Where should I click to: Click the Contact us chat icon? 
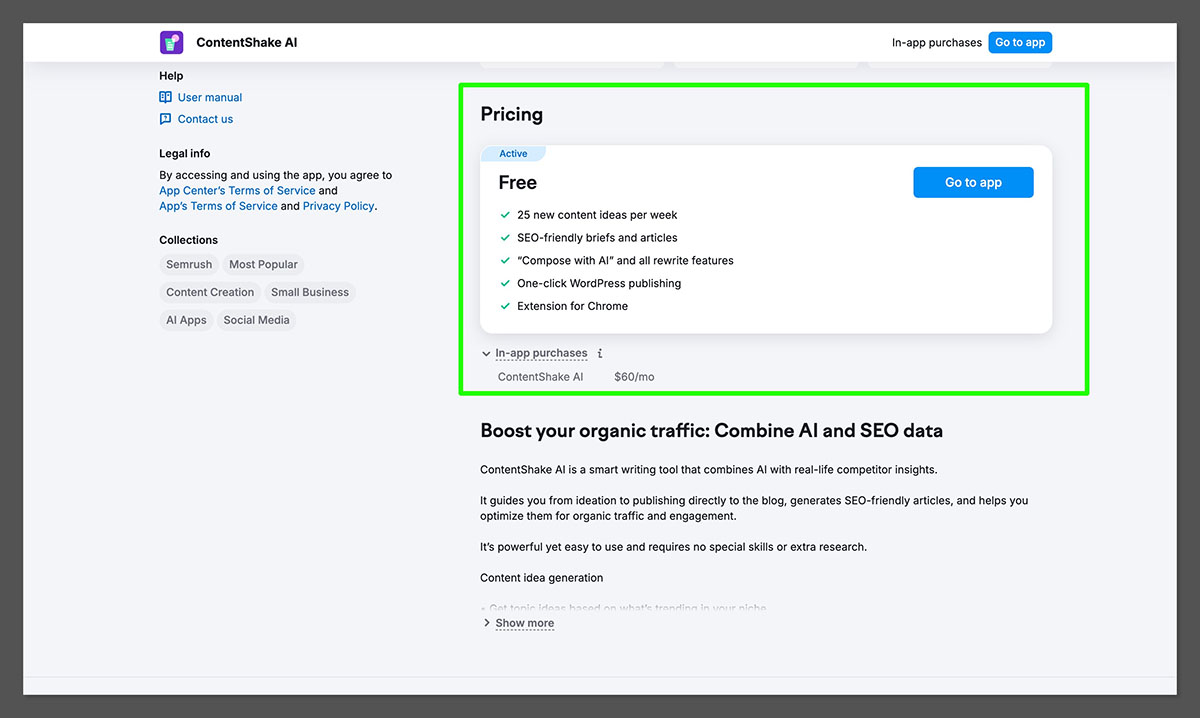[x=166, y=119]
